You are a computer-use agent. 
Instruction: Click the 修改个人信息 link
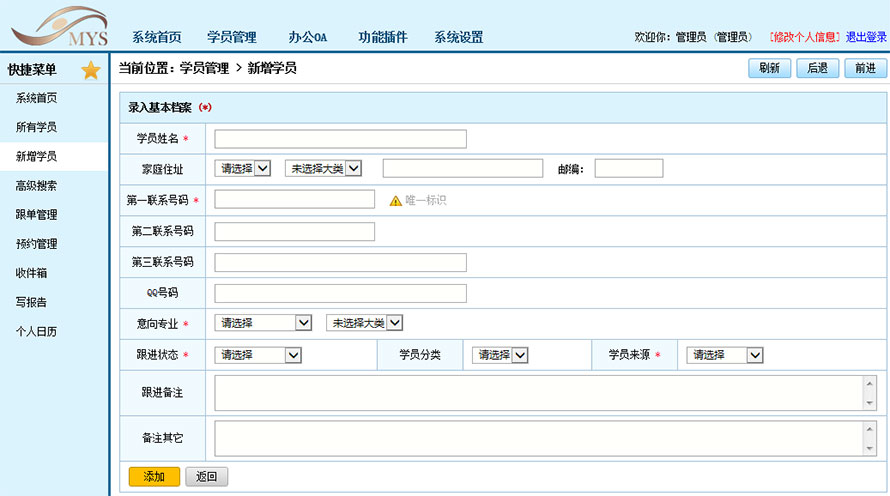tap(804, 37)
